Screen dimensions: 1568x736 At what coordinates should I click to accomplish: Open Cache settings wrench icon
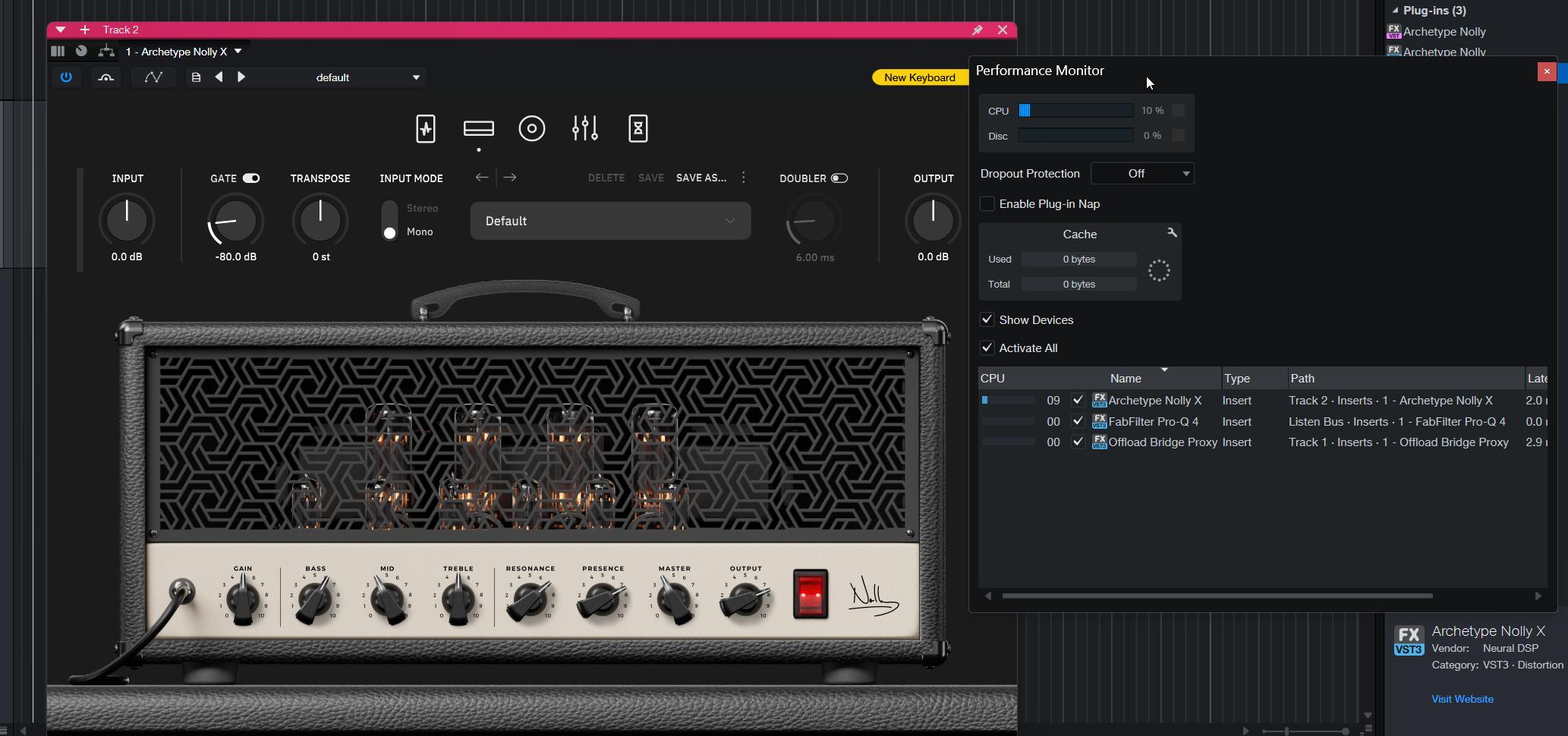[1172, 232]
